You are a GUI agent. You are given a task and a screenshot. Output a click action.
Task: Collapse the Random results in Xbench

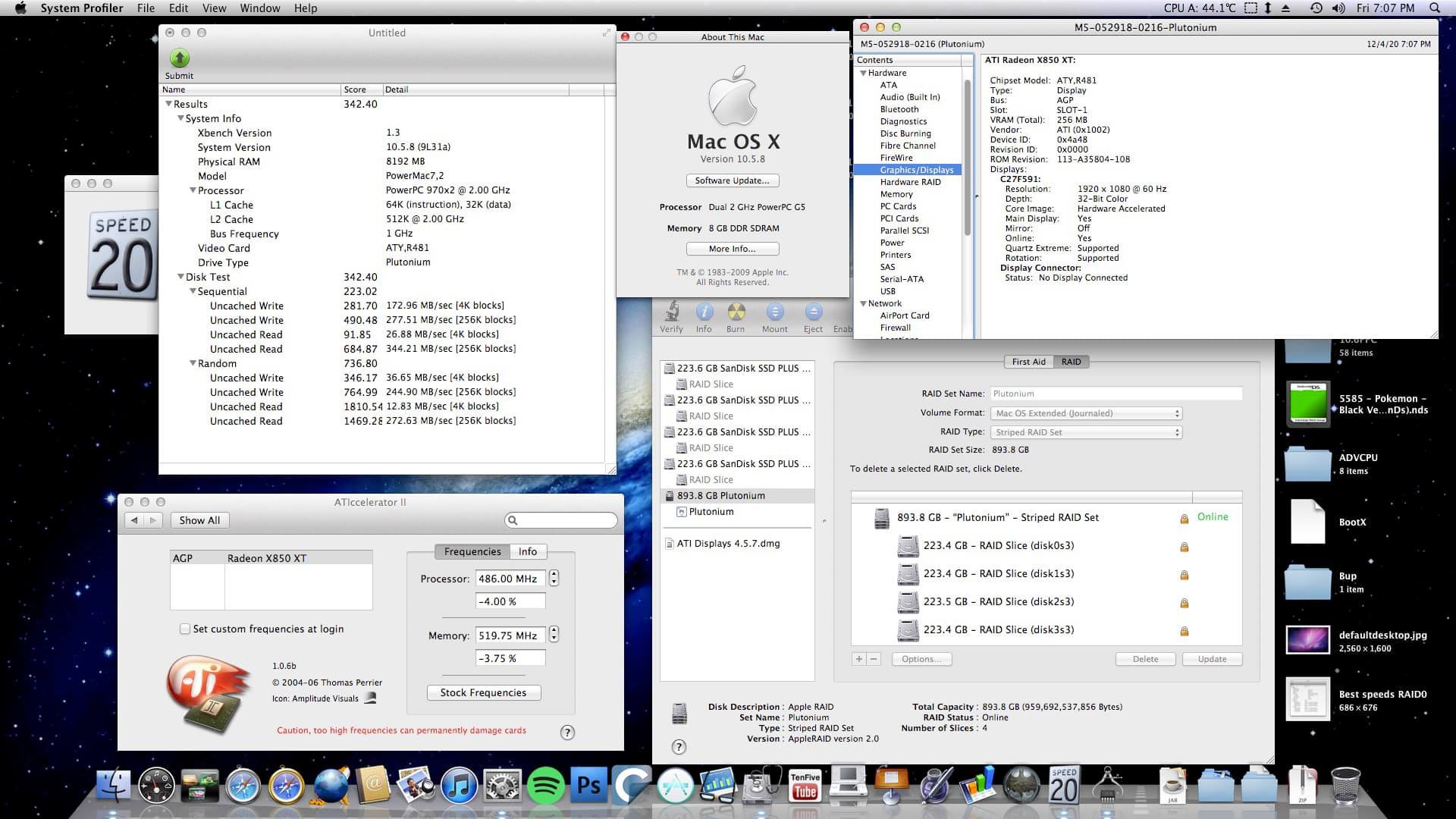click(x=193, y=363)
